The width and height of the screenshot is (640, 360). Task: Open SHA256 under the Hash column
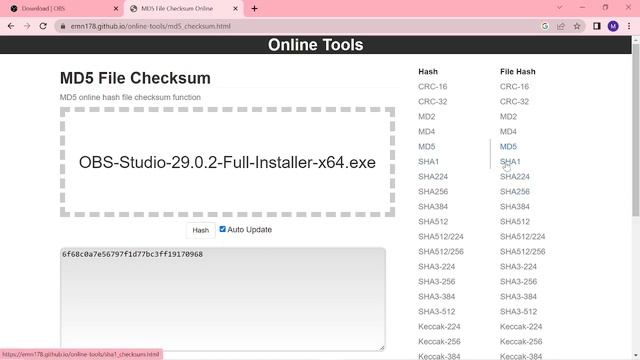(433, 191)
